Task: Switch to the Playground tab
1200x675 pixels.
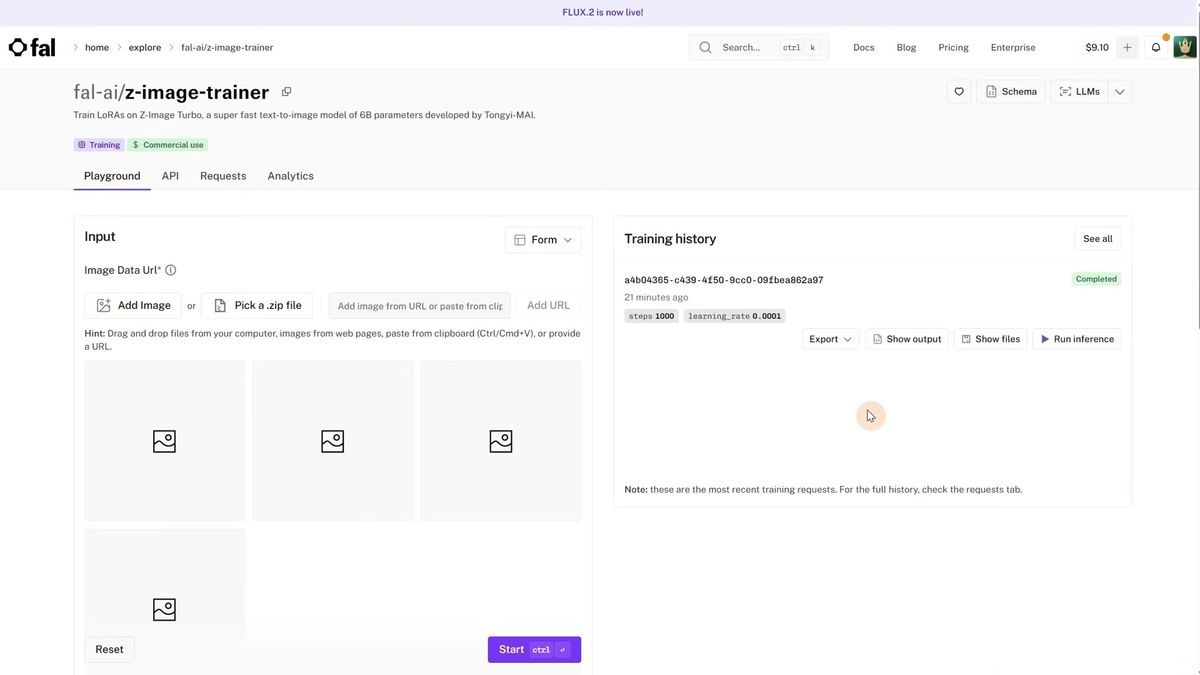Action: tap(112, 176)
